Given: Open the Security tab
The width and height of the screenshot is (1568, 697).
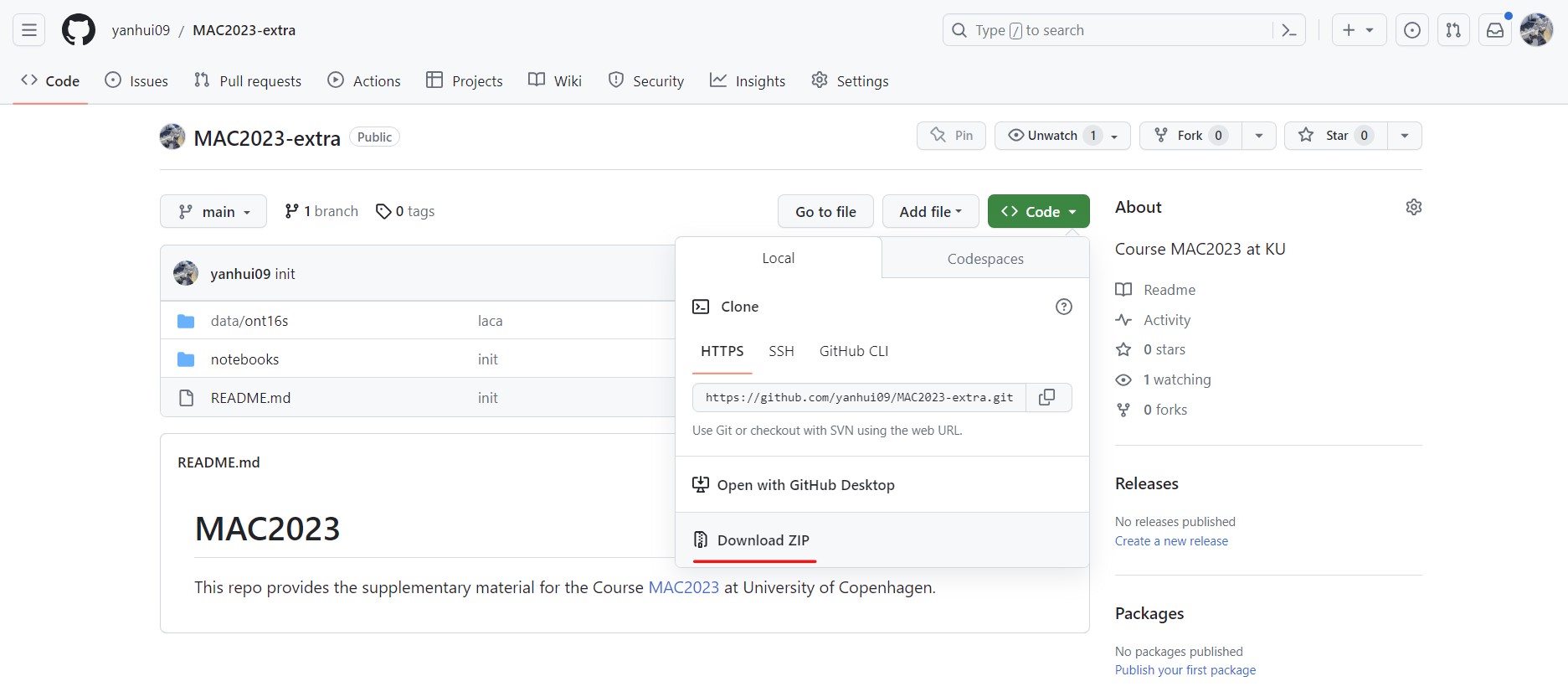Looking at the screenshot, I should pos(646,80).
